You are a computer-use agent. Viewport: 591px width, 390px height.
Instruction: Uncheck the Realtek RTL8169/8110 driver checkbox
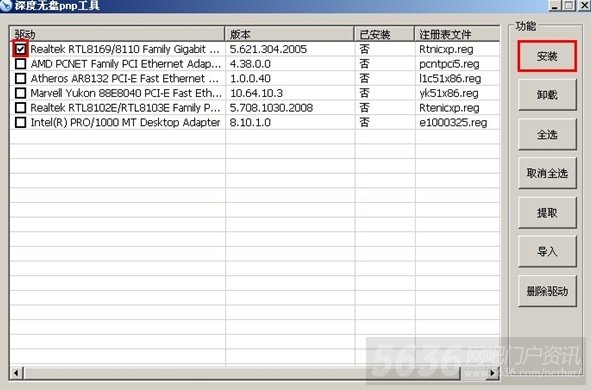[20, 49]
